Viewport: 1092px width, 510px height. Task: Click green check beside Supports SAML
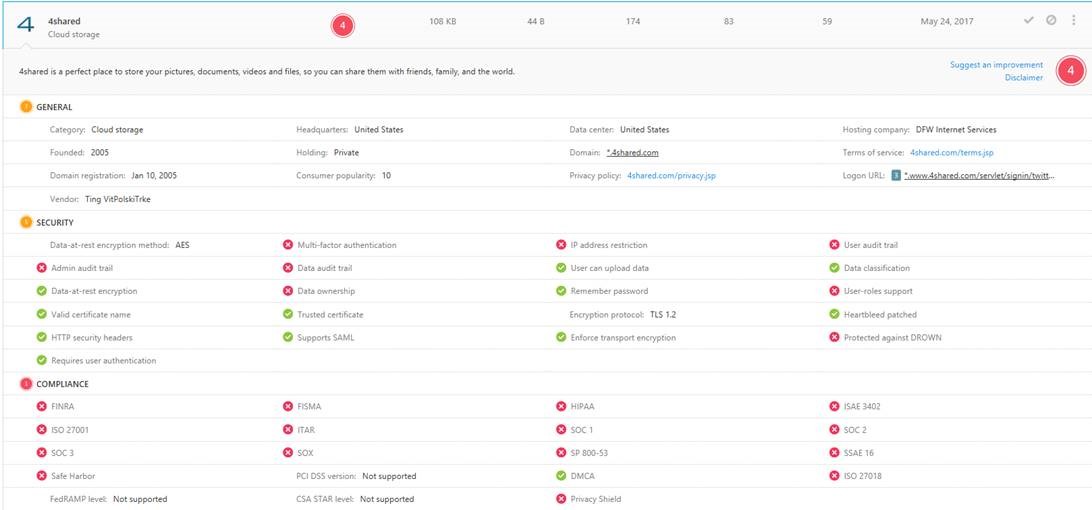(288, 338)
